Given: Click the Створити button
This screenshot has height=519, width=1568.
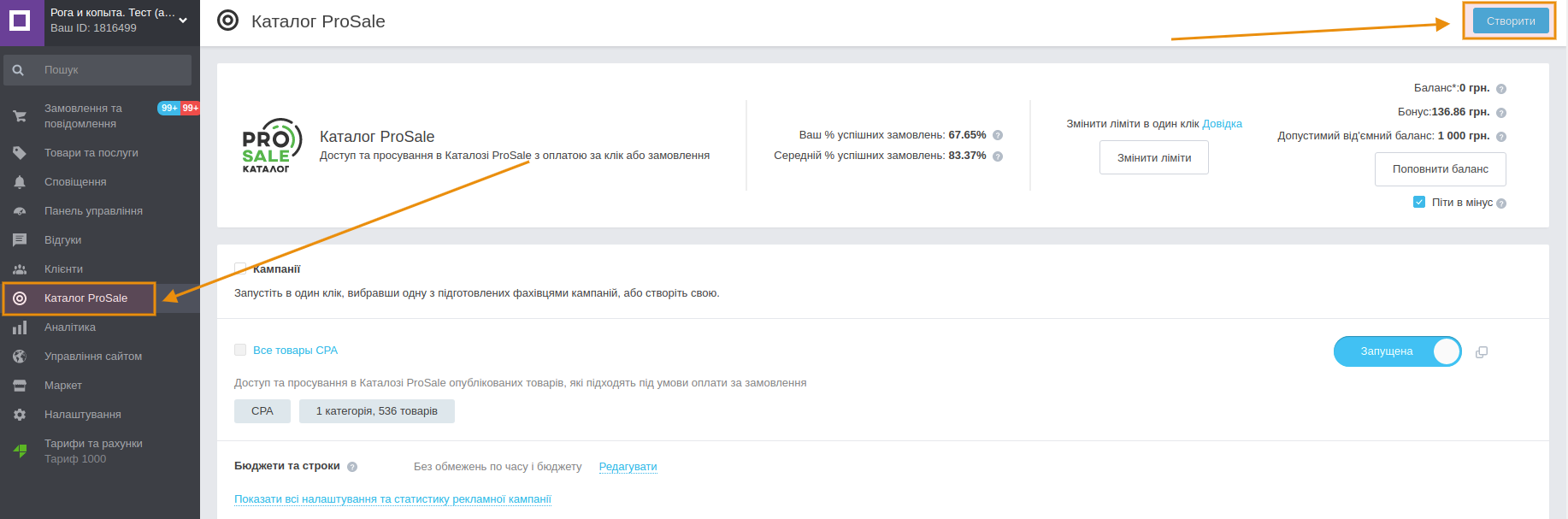Looking at the screenshot, I should click(1511, 21).
